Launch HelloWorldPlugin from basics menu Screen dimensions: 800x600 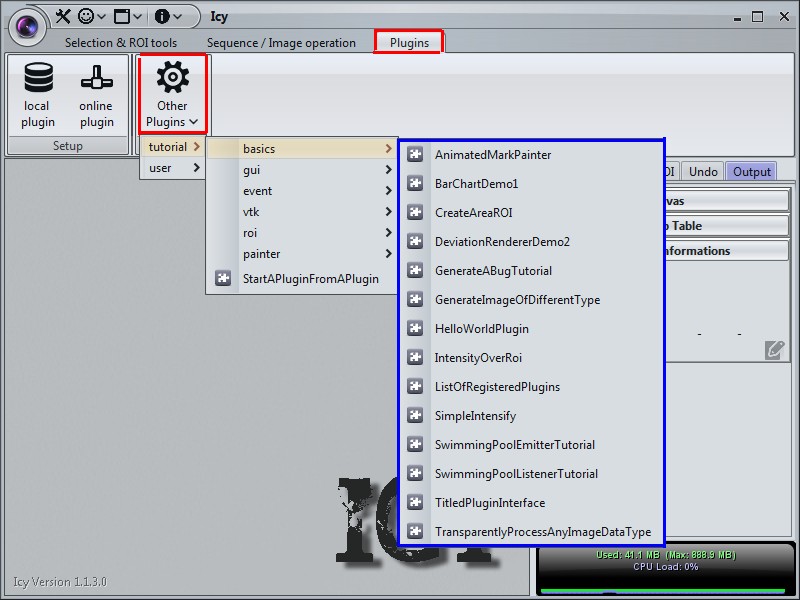pos(532,329)
